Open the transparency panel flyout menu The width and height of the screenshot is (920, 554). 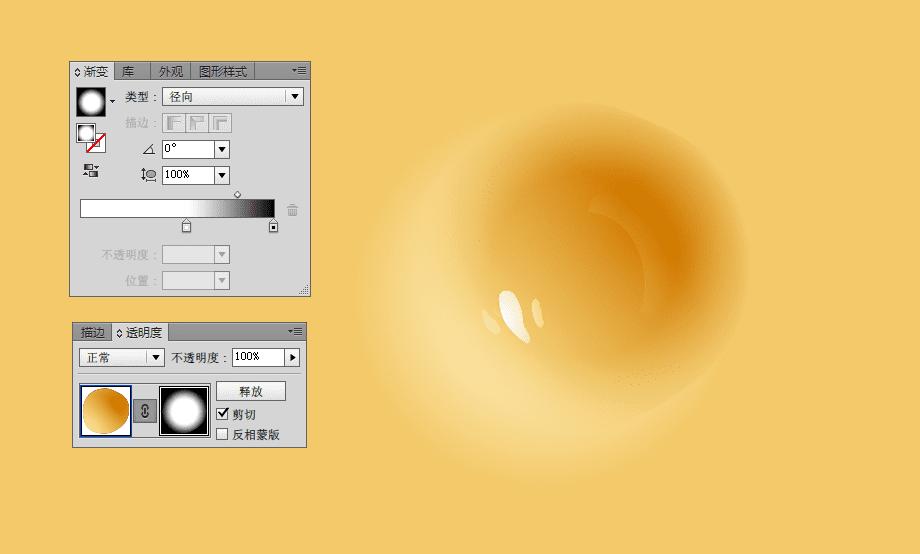point(295,332)
